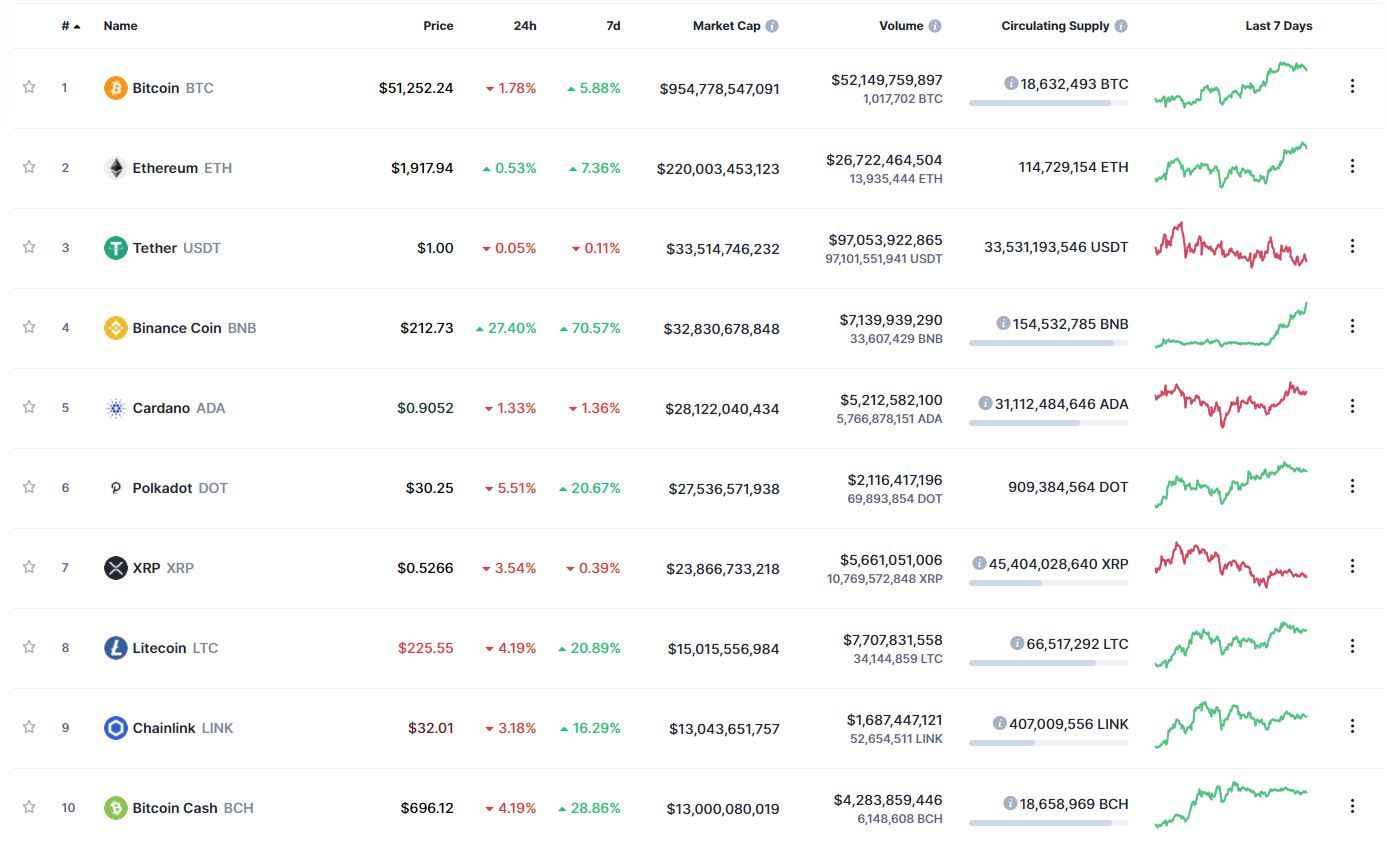Open more options for Litecoin

[x=1352, y=647]
